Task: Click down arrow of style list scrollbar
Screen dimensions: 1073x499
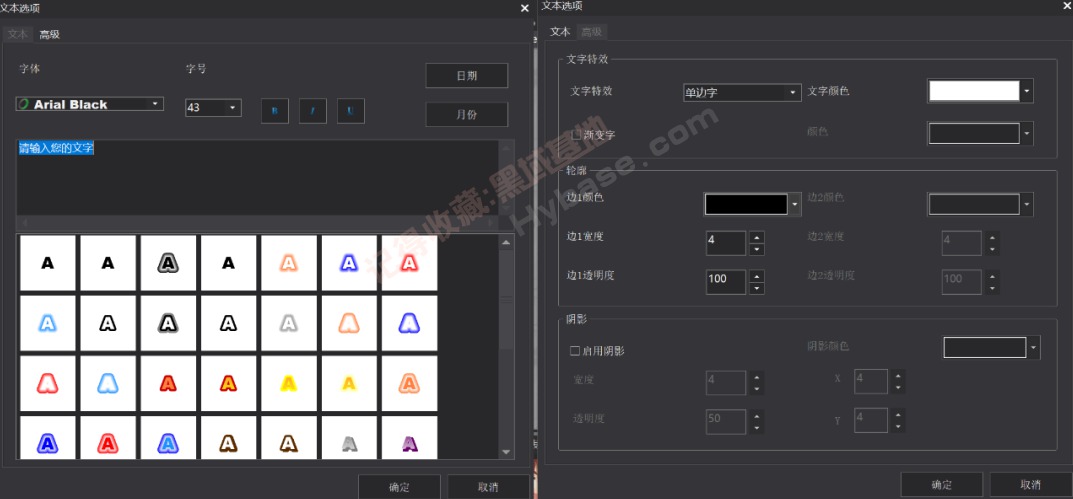Action: pyautogui.click(x=506, y=452)
